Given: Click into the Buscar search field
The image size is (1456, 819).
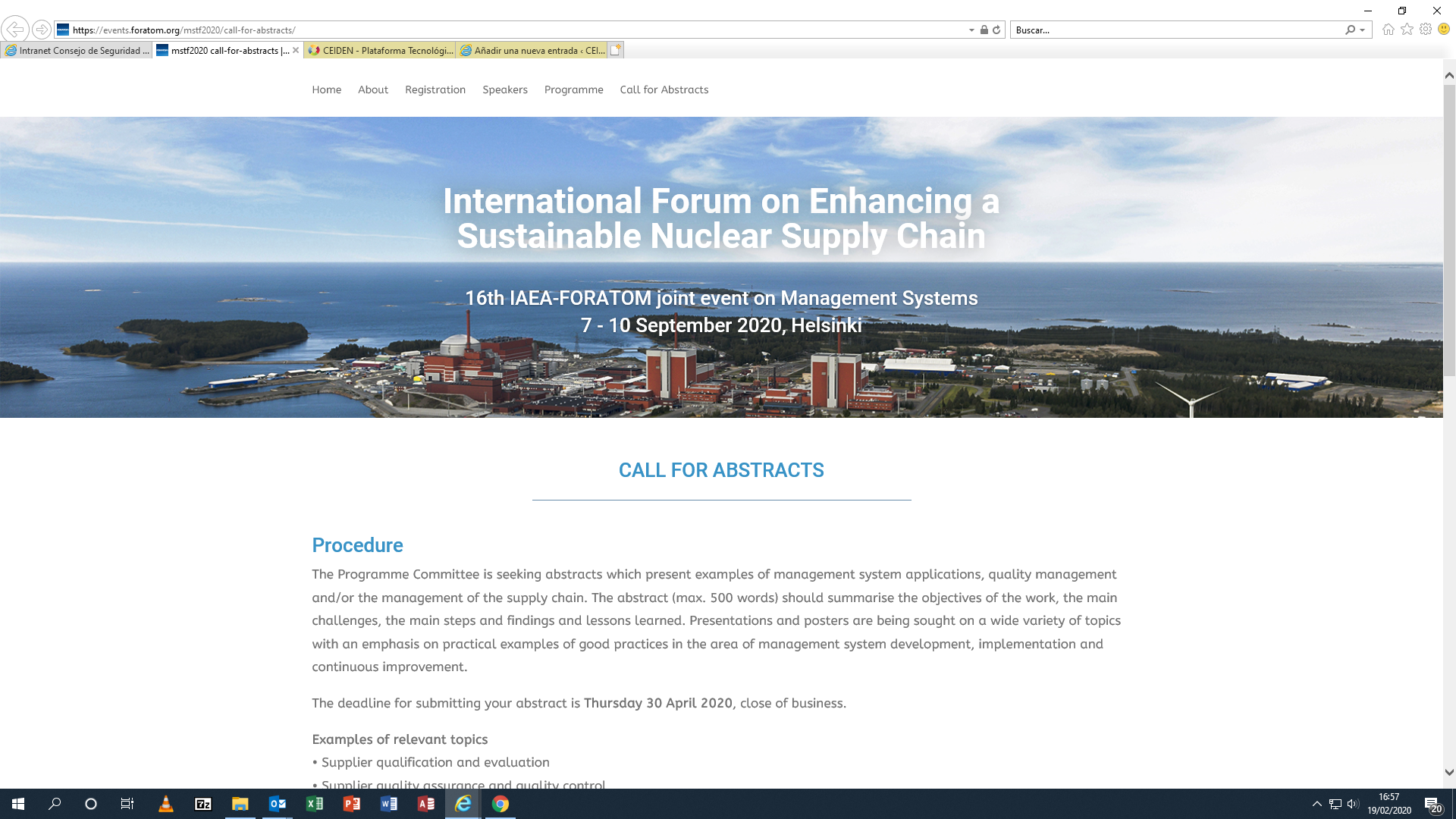Looking at the screenshot, I should (x=1175, y=30).
